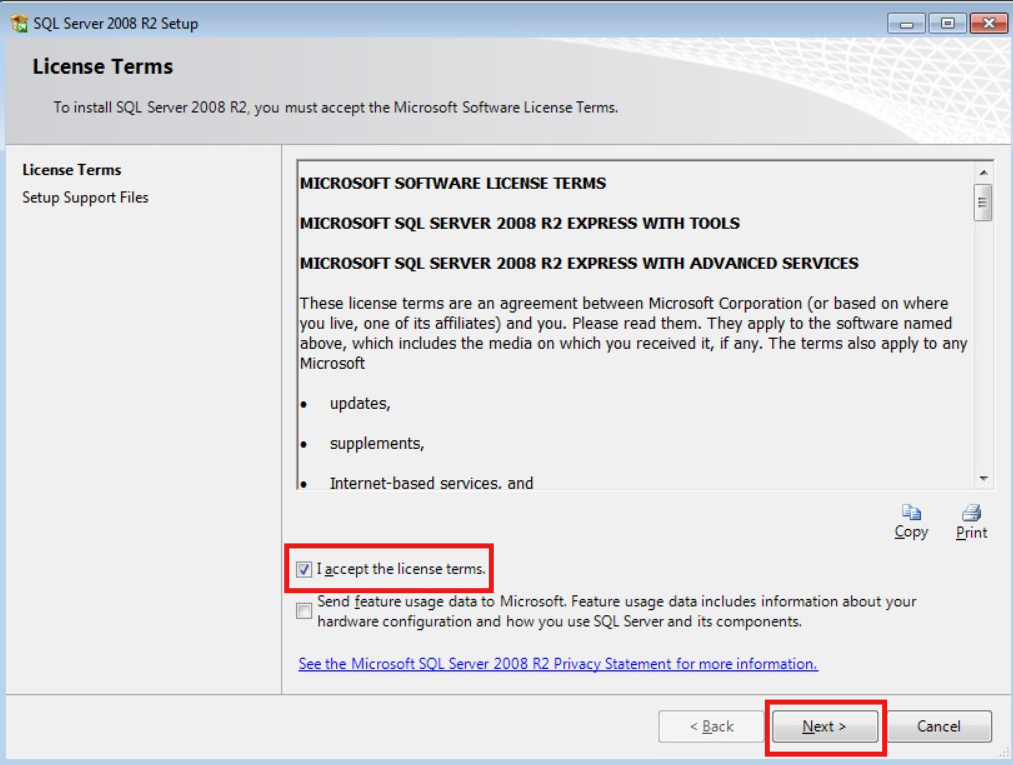Cancel the SQL Server setup
1013x765 pixels.
937,727
